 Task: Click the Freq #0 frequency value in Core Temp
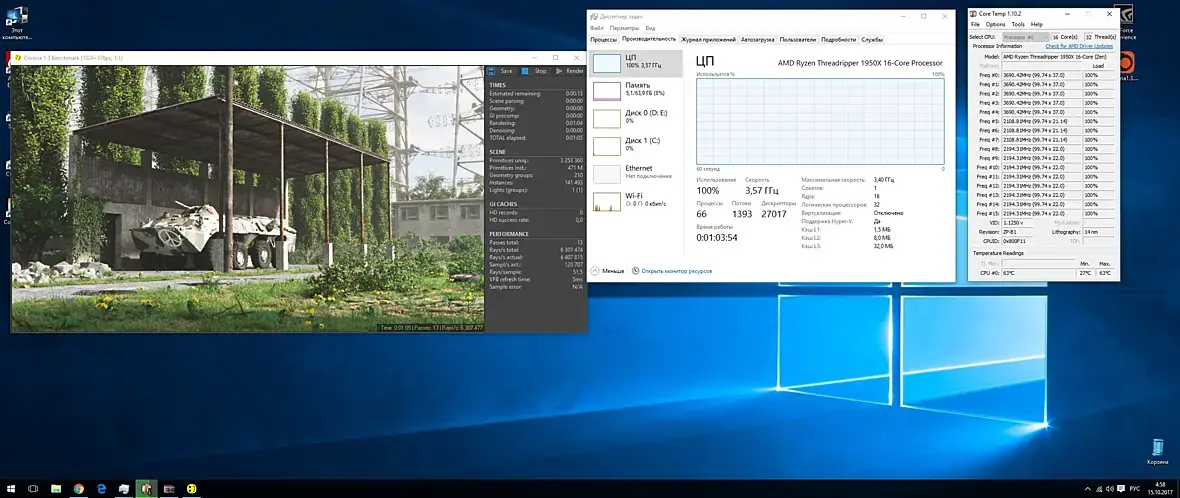1041,74
